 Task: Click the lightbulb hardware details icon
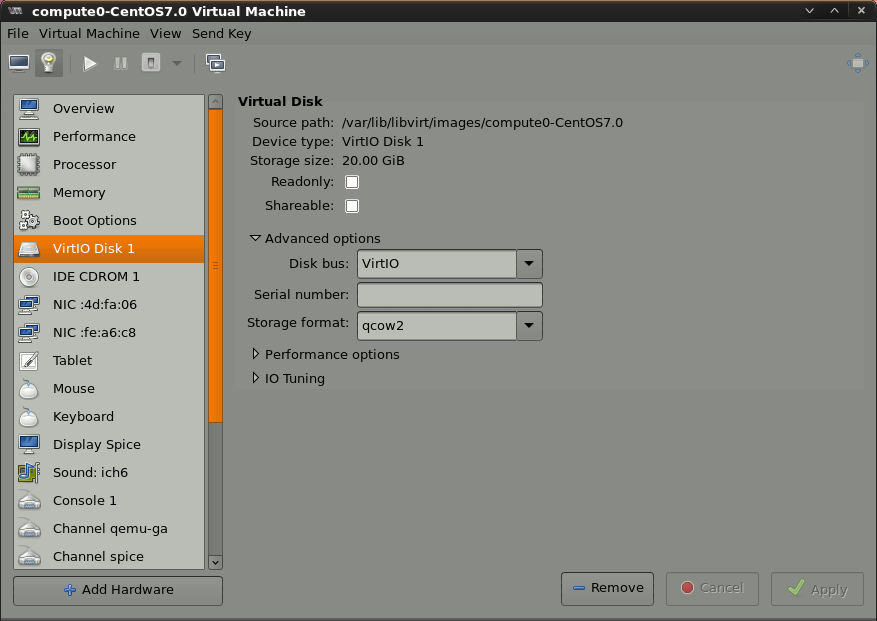pyautogui.click(x=49, y=63)
